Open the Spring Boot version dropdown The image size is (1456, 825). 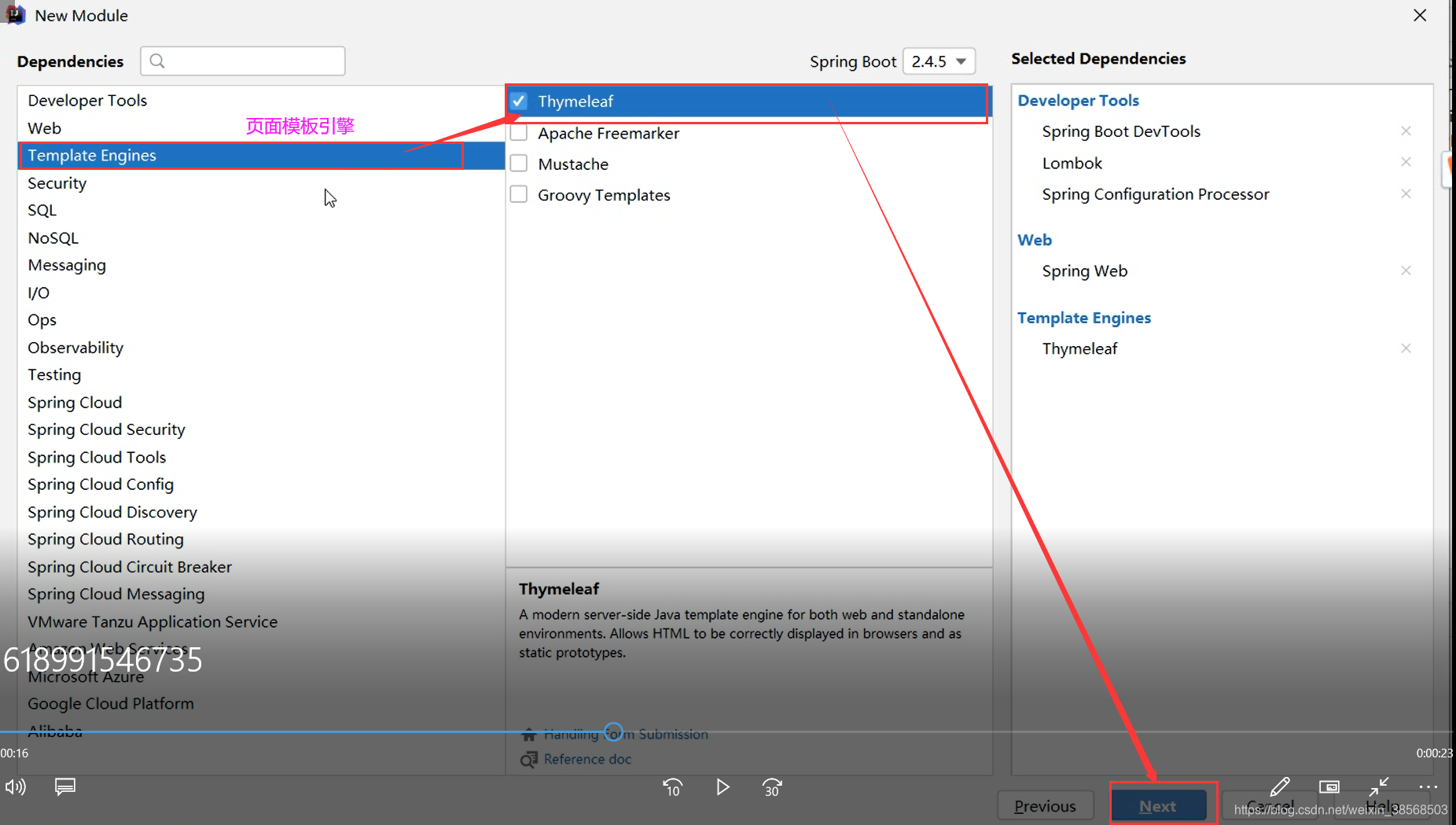[x=939, y=61]
